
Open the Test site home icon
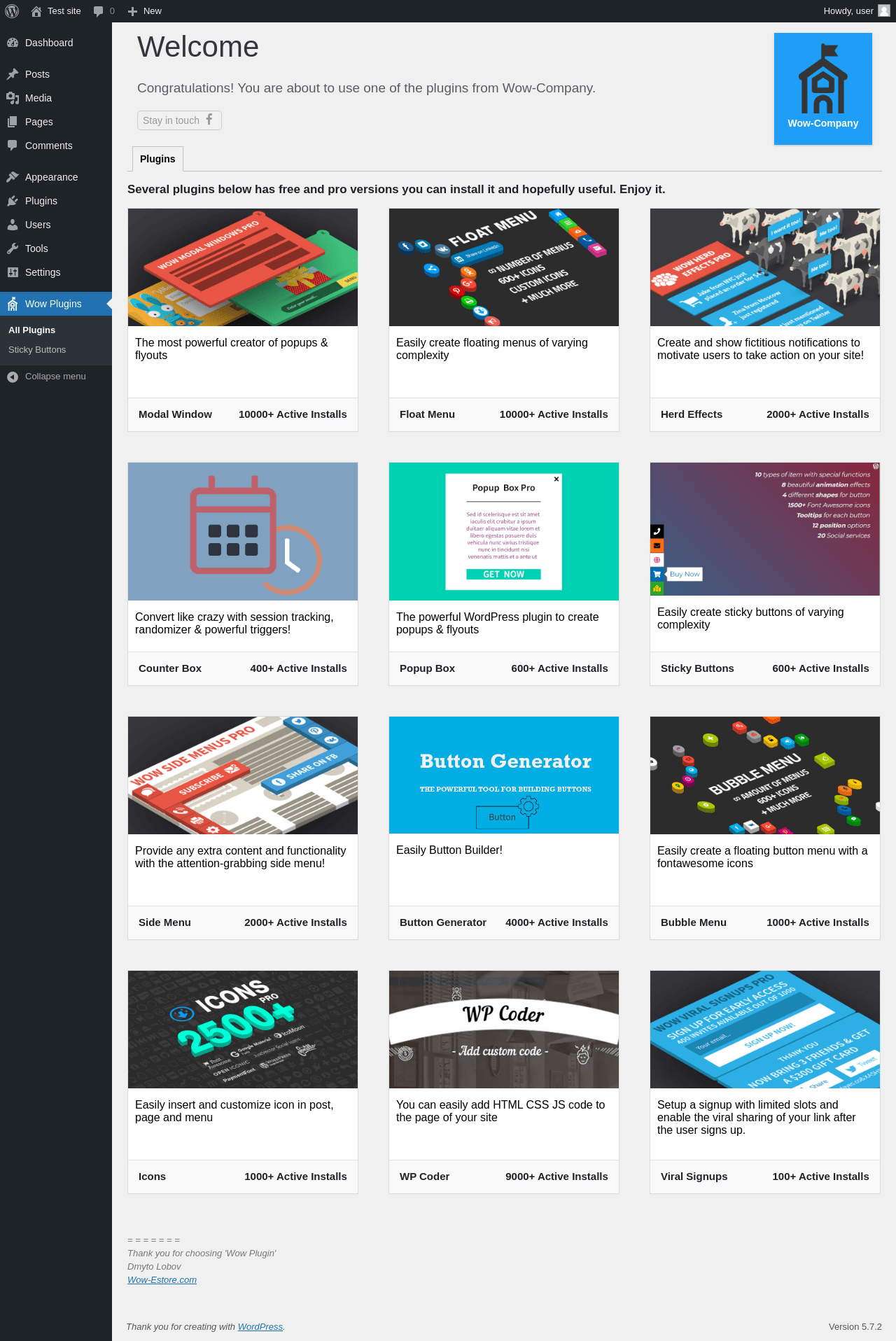36,11
